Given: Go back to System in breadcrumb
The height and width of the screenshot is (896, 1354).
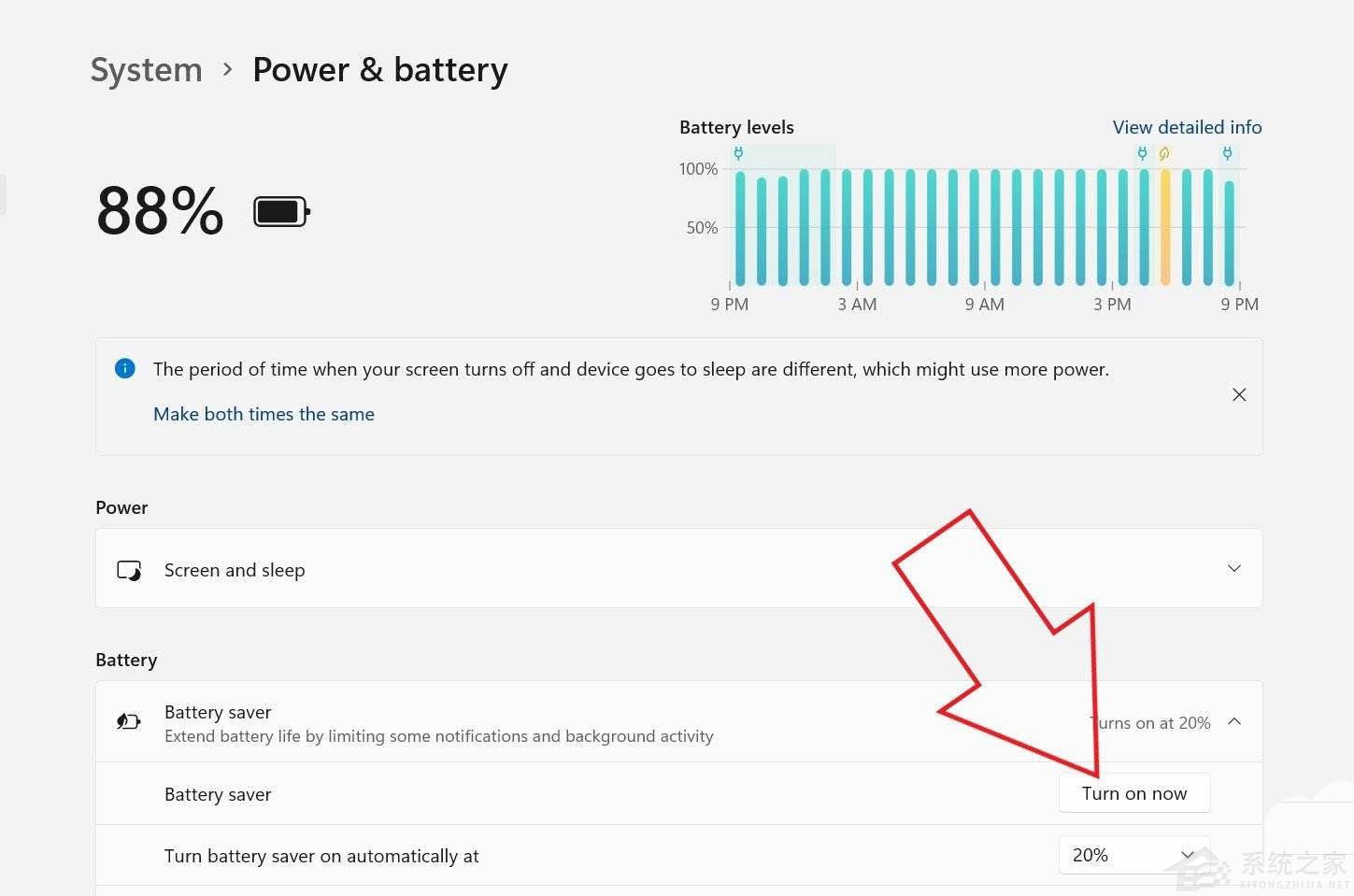Looking at the screenshot, I should click(146, 70).
